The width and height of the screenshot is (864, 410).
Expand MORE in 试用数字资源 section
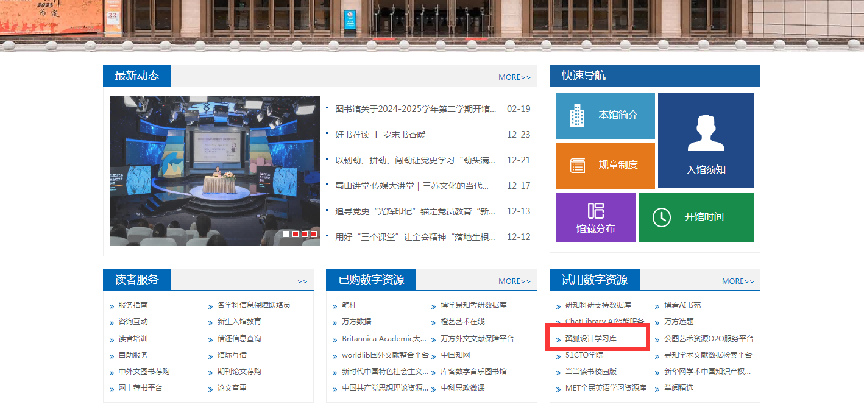(x=738, y=281)
